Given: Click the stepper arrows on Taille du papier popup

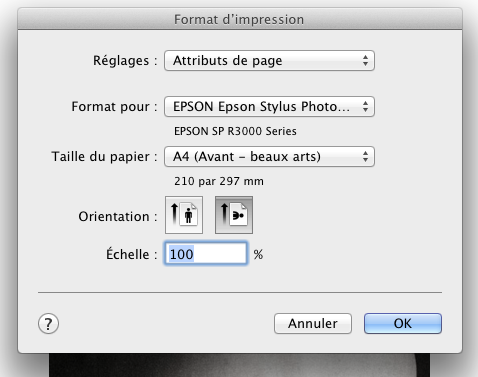Looking at the screenshot, I should (x=365, y=156).
